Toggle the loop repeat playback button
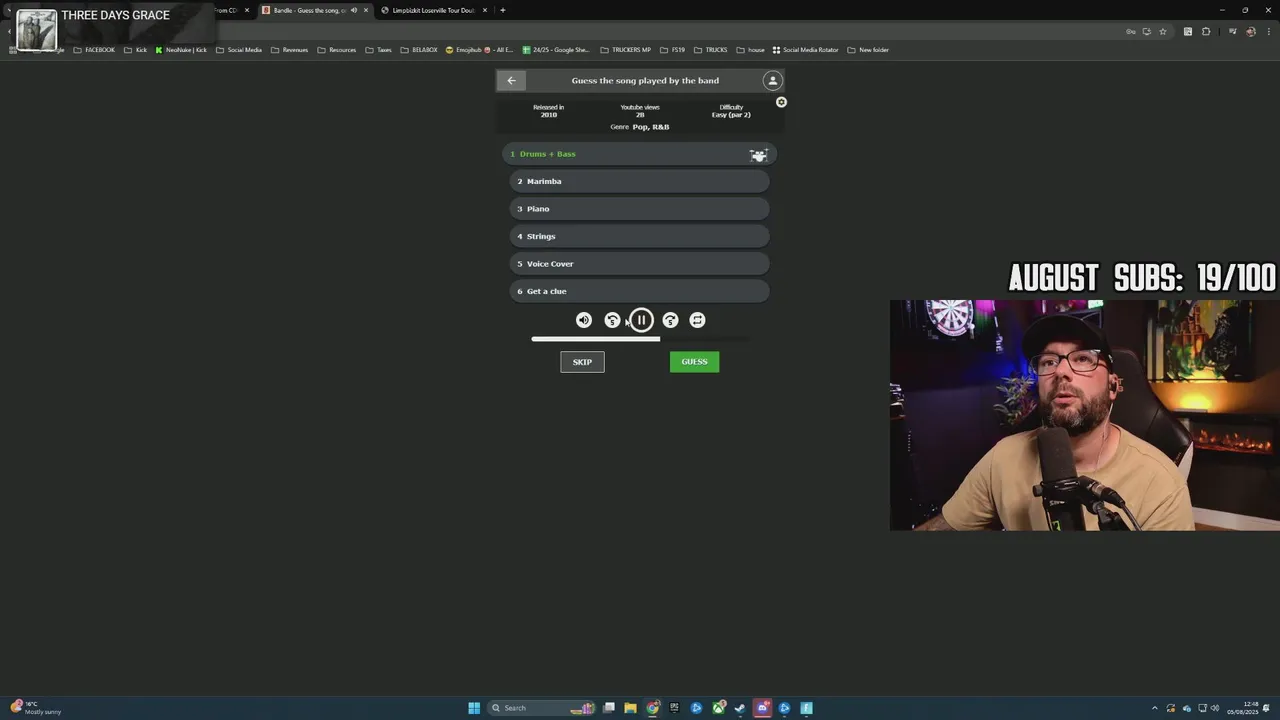The width and height of the screenshot is (1280, 720). click(697, 320)
